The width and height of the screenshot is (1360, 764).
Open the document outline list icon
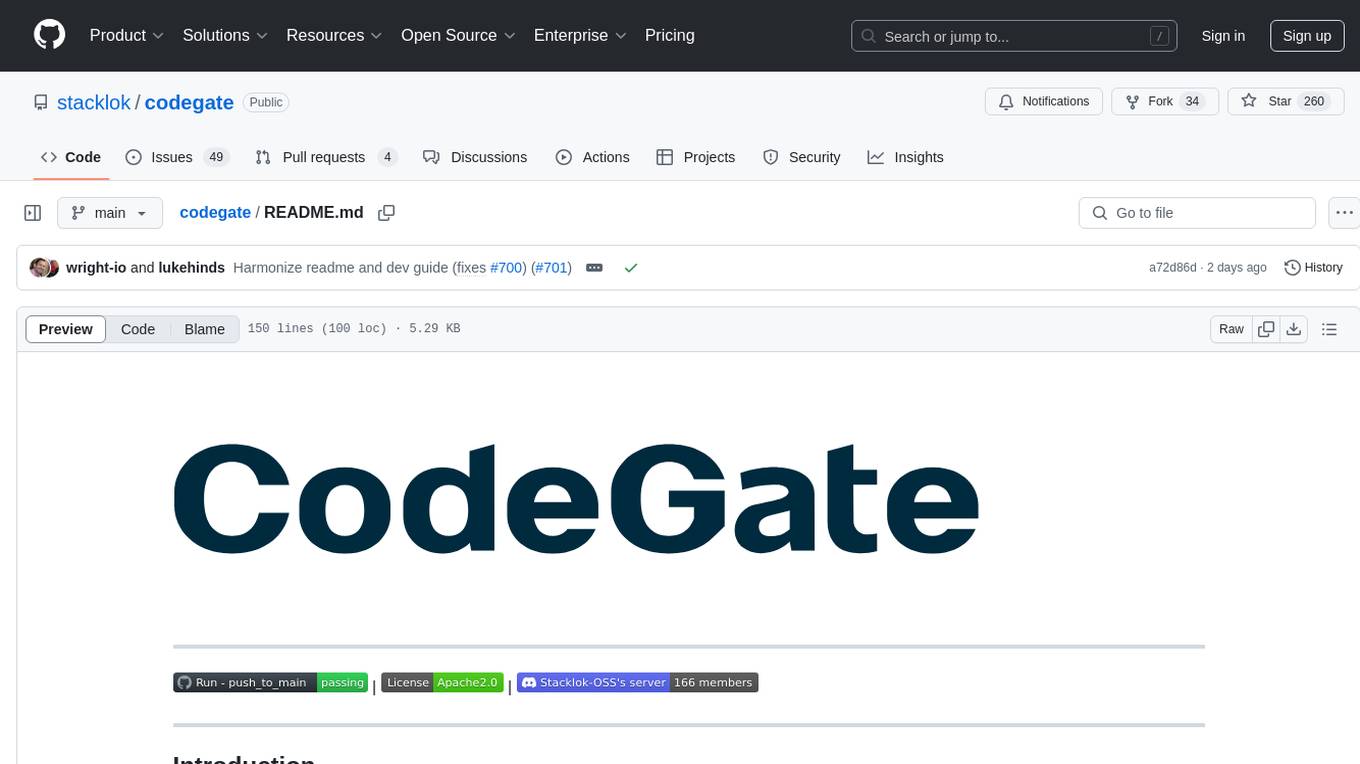[1329, 329]
